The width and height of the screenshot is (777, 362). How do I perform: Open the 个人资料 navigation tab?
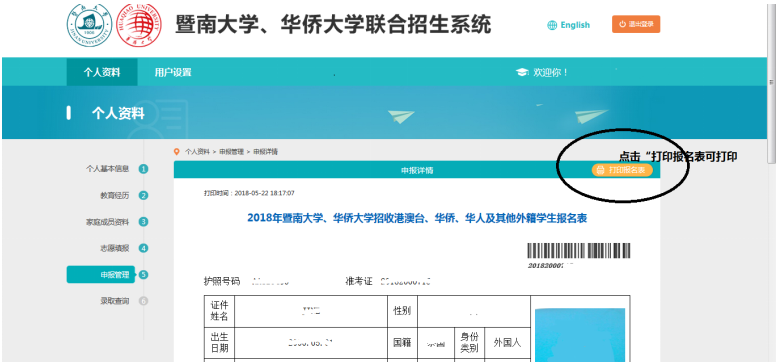tap(102, 72)
